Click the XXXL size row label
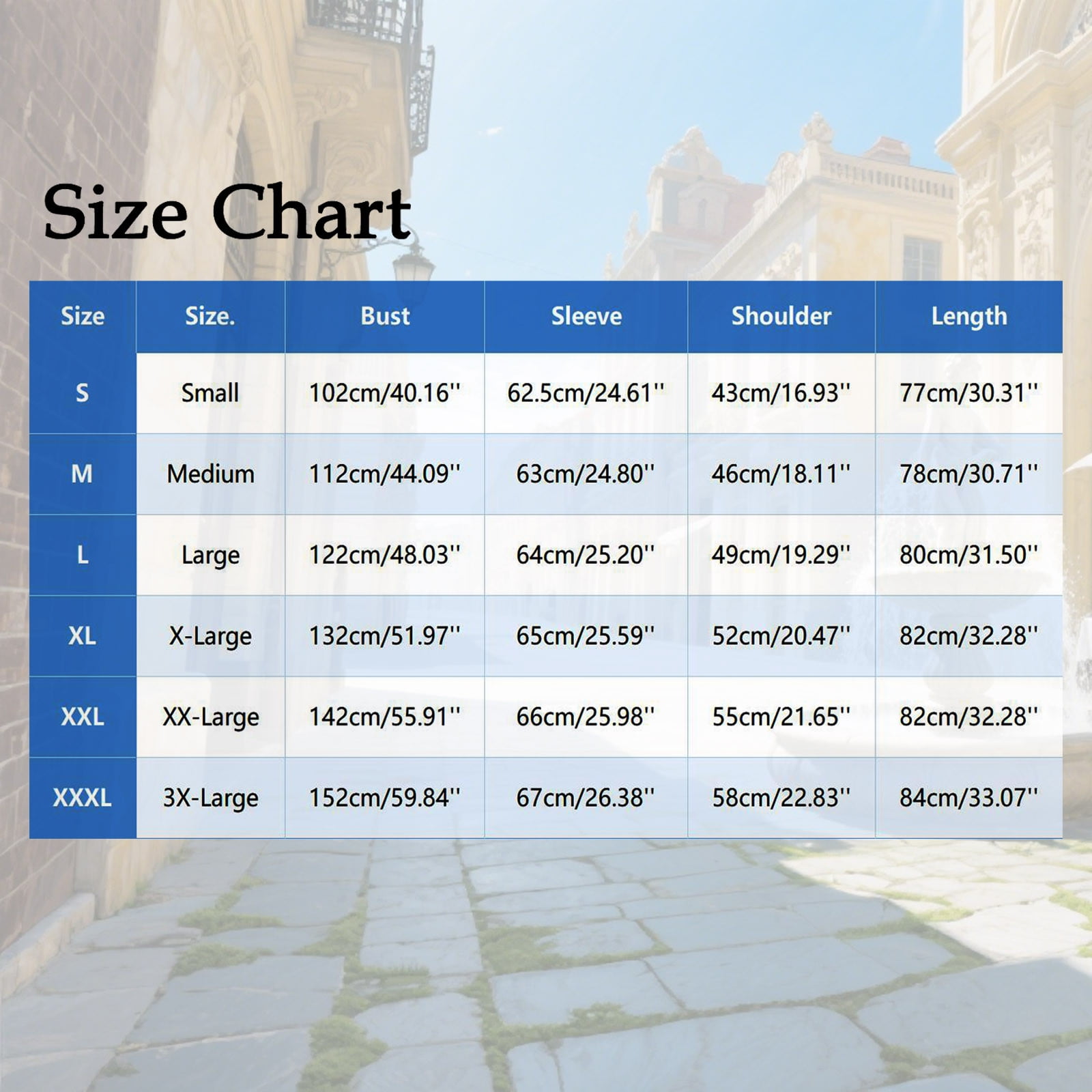Viewport: 1092px width, 1092px height. 82,797
